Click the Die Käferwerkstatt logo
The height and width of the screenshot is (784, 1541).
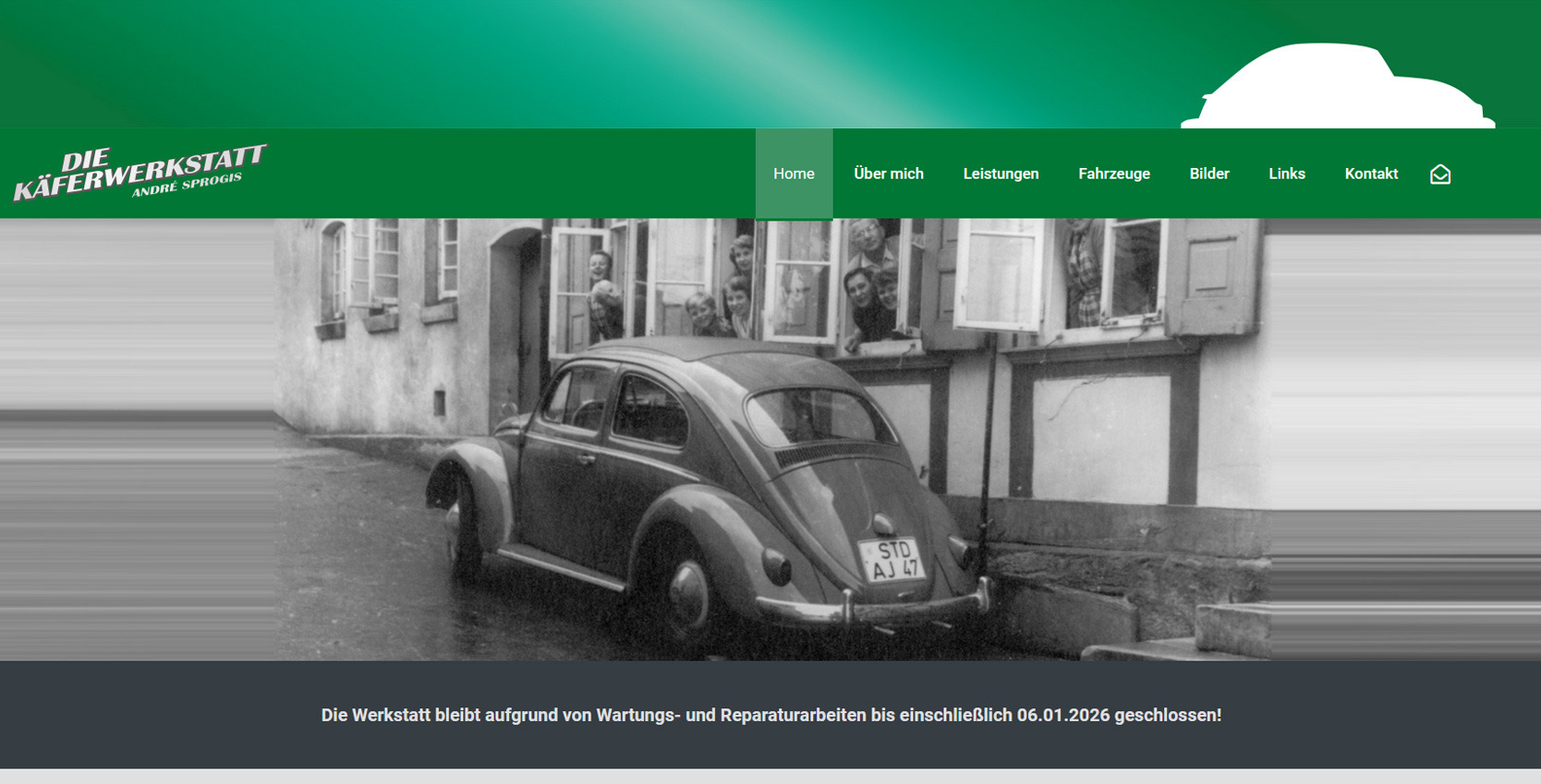click(x=140, y=172)
